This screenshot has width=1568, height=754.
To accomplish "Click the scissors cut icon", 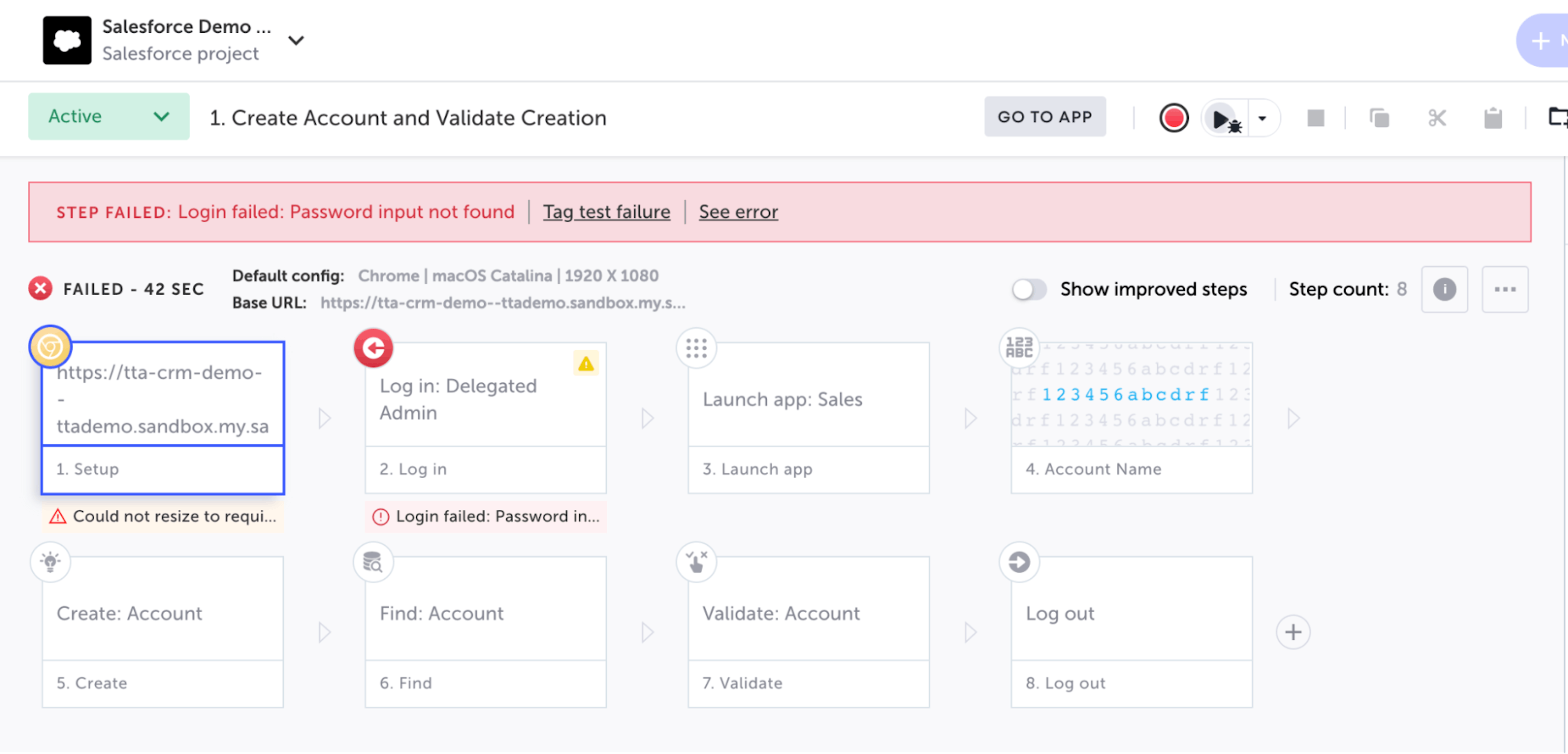I will [1437, 118].
